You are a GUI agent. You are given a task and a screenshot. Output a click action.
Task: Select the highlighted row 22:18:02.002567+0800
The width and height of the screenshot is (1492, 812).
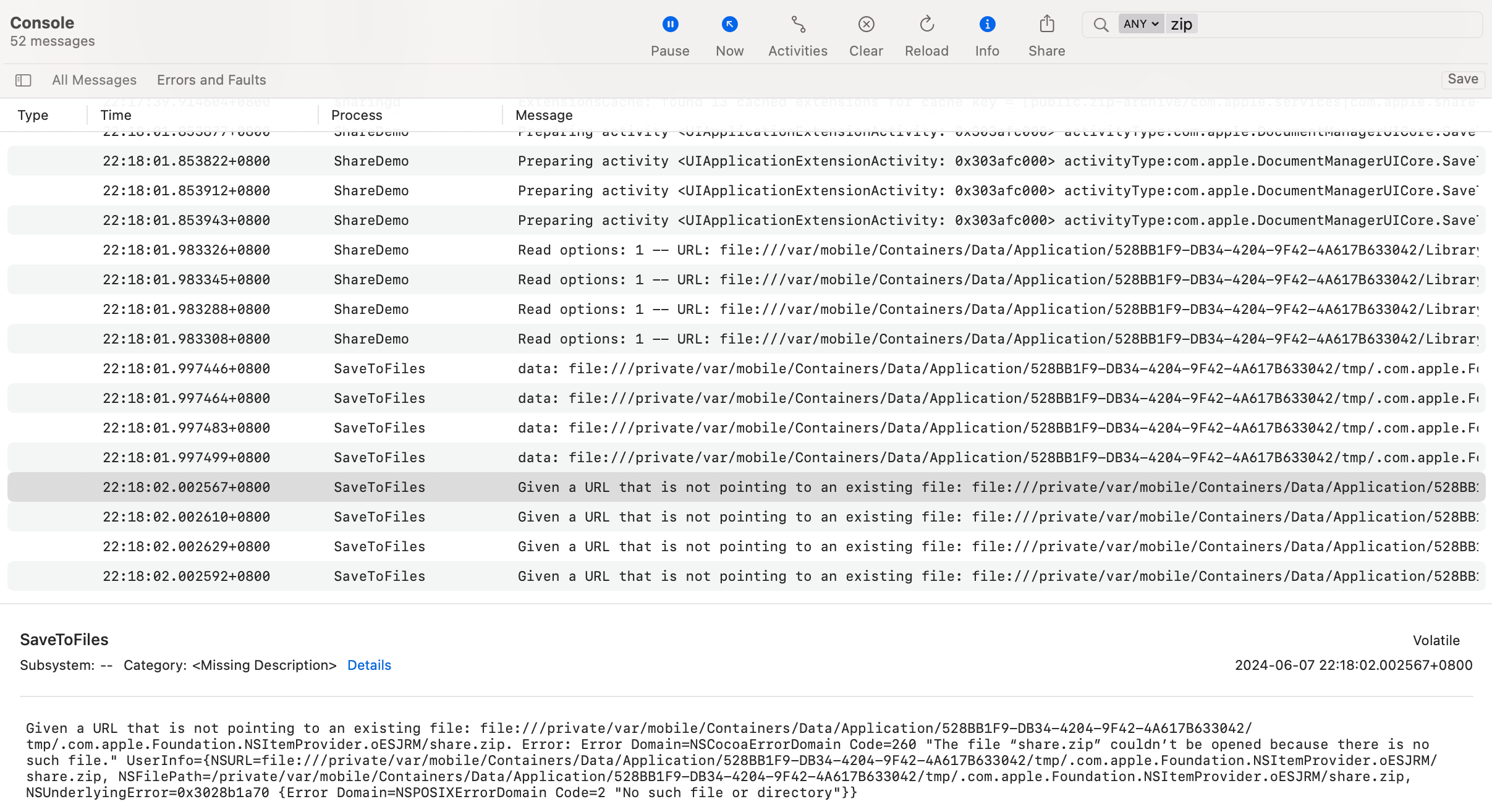coord(746,488)
